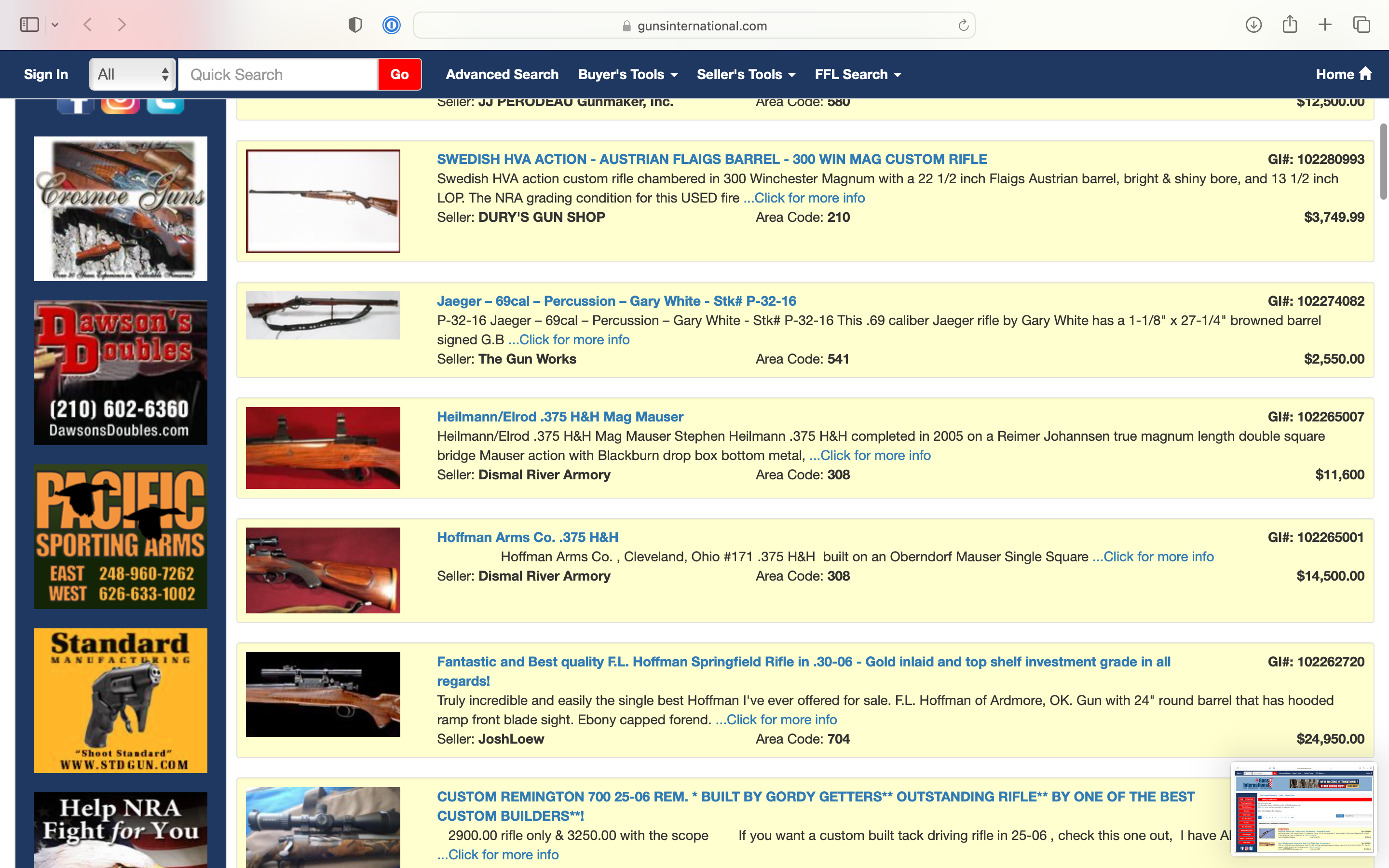Open the Crosnoe Guns ad banner

click(x=121, y=208)
